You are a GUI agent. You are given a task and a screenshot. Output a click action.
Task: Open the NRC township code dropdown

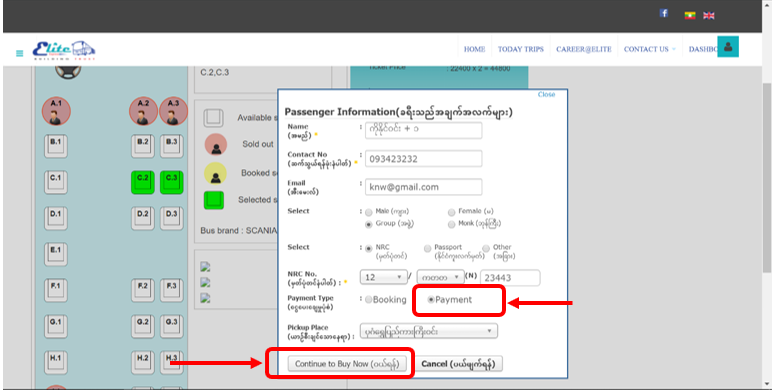tap(440, 277)
